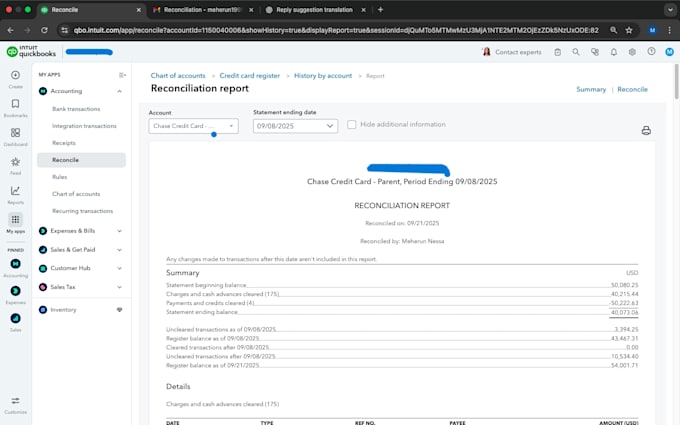Close the Reconcile browser tab
This screenshot has width=680, height=425.
[138, 10]
